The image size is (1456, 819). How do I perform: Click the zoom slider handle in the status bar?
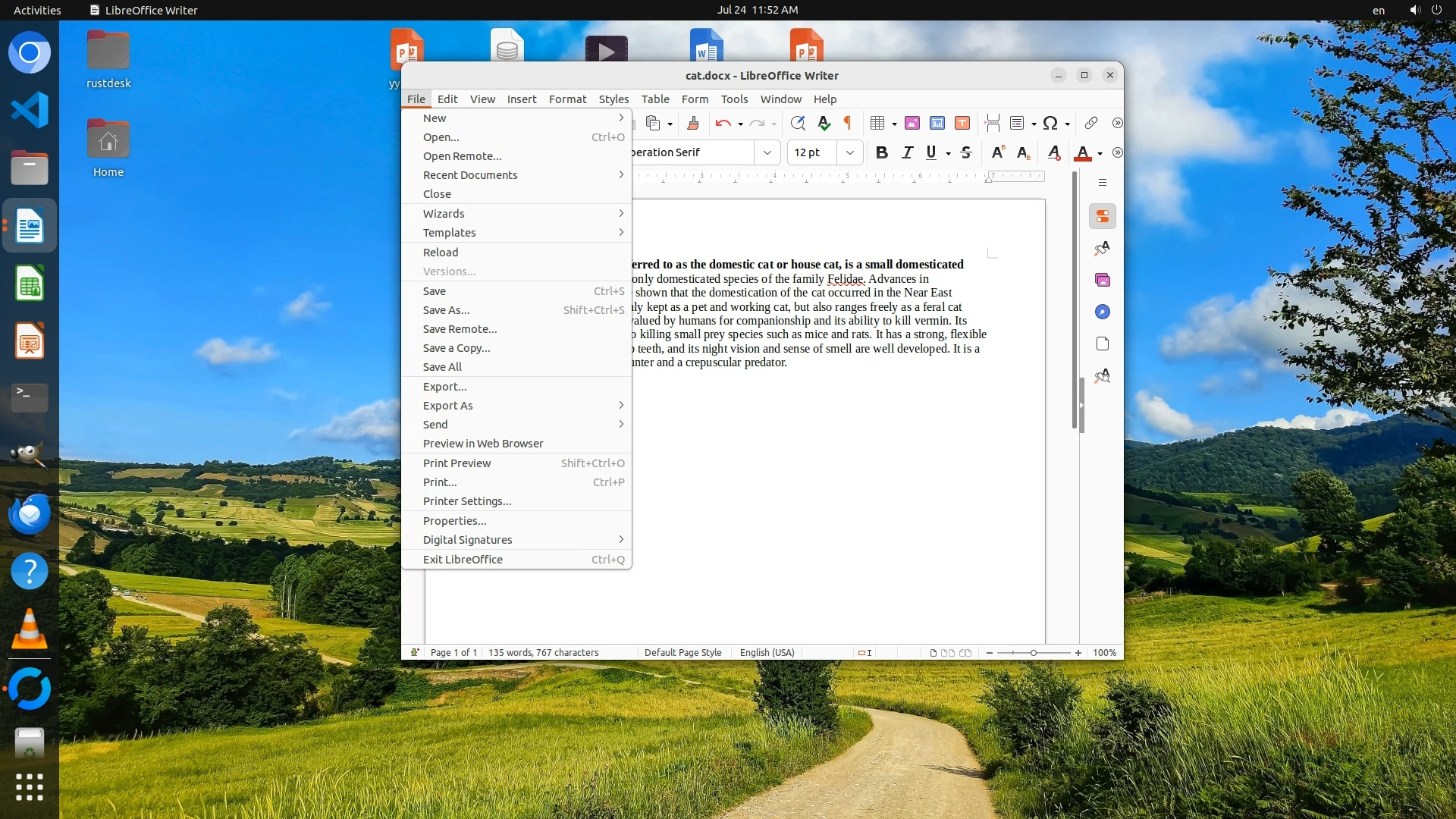1033,652
